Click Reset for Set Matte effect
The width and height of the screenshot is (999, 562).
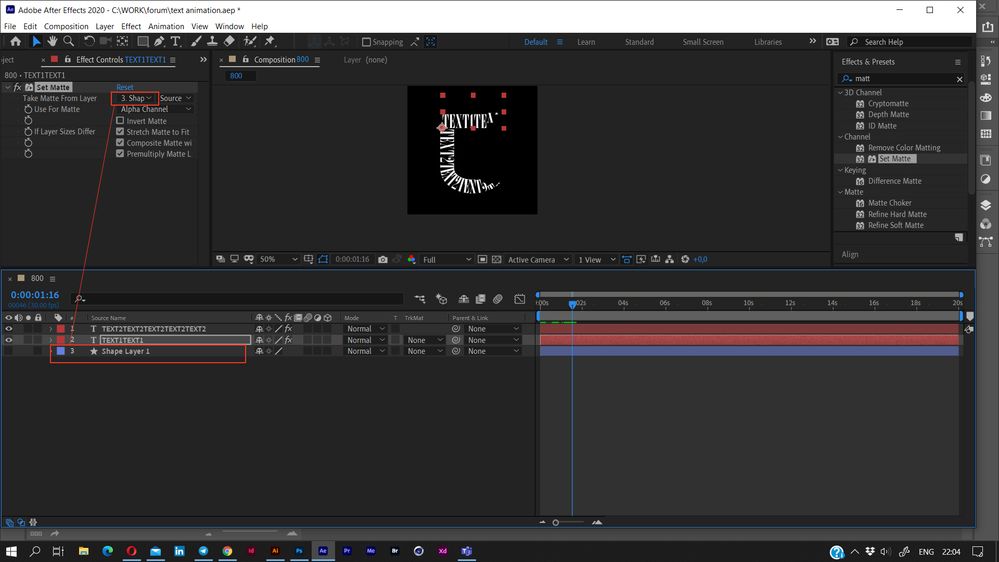pyautogui.click(x=125, y=88)
